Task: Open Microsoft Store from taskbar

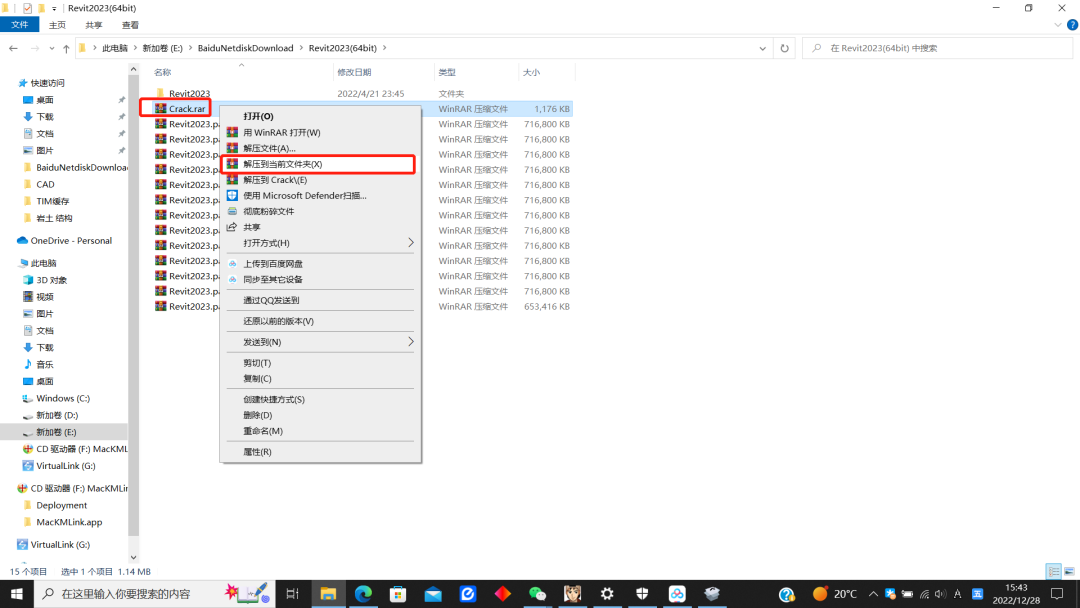Action: pyautogui.click(x=398, y=594)
